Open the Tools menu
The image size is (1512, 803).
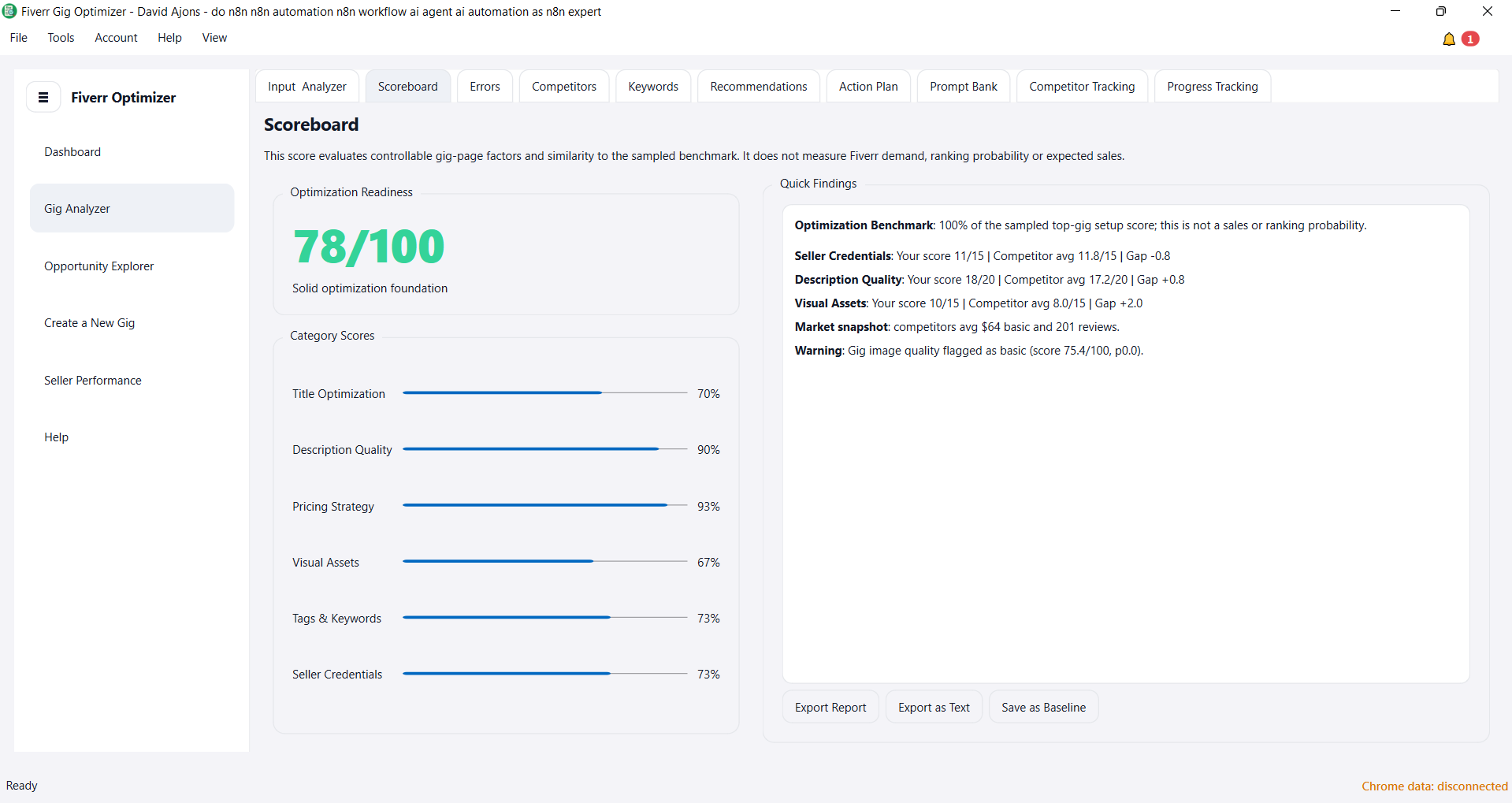click(x=61, y=38)
